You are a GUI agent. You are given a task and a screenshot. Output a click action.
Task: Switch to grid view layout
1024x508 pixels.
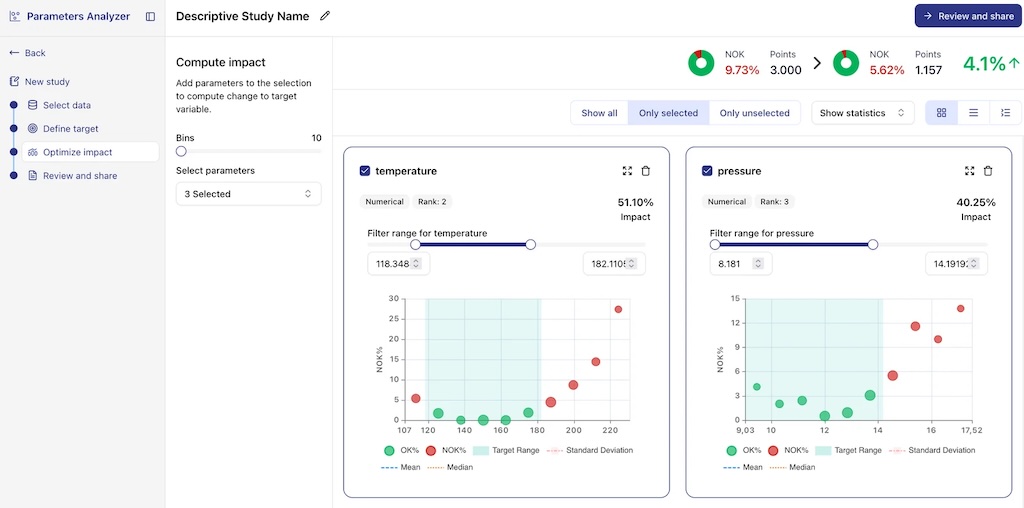pos(941,113)
